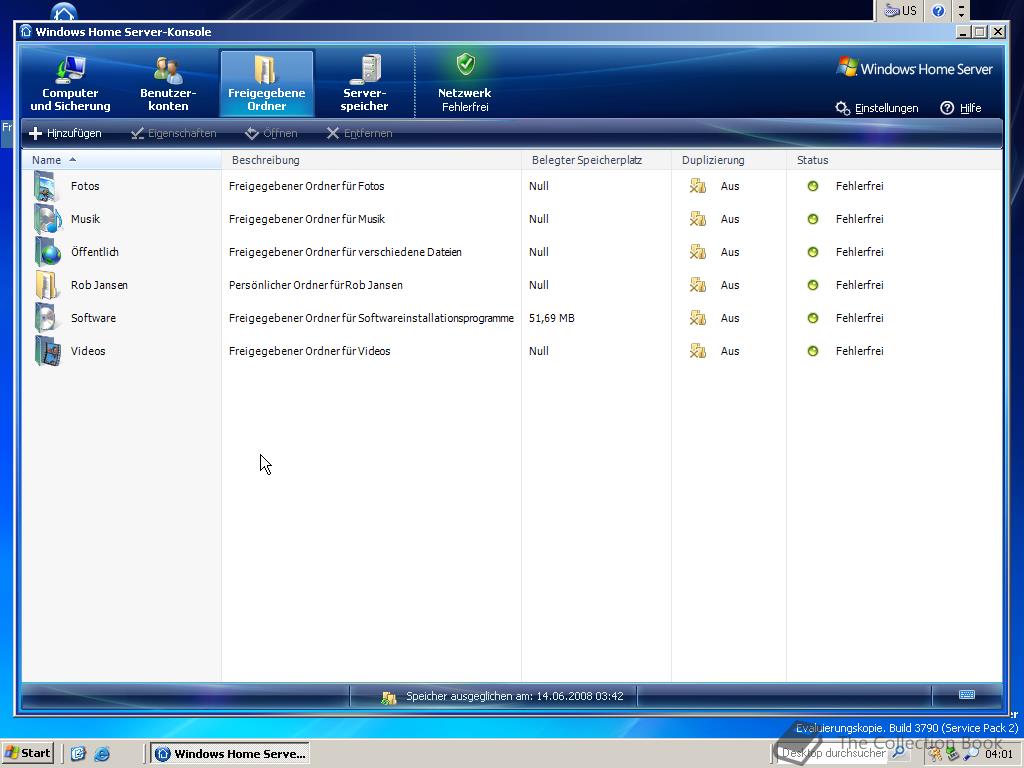
Task: Click 'Videos' folder name
Action: point(88,351)
